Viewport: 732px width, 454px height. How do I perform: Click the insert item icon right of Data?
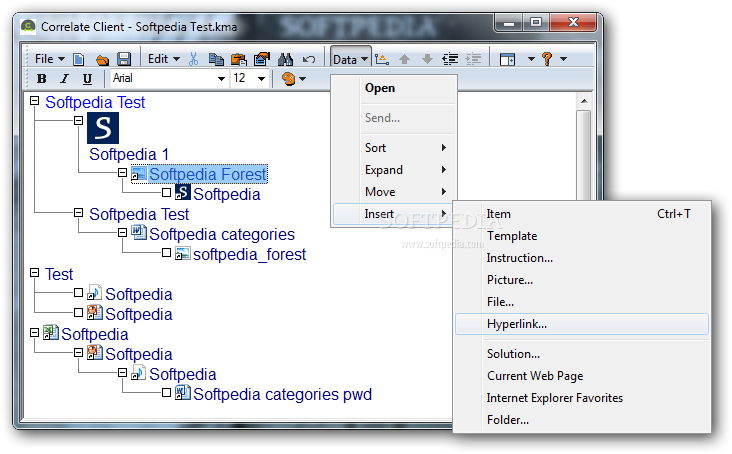(x=382, y=59)
